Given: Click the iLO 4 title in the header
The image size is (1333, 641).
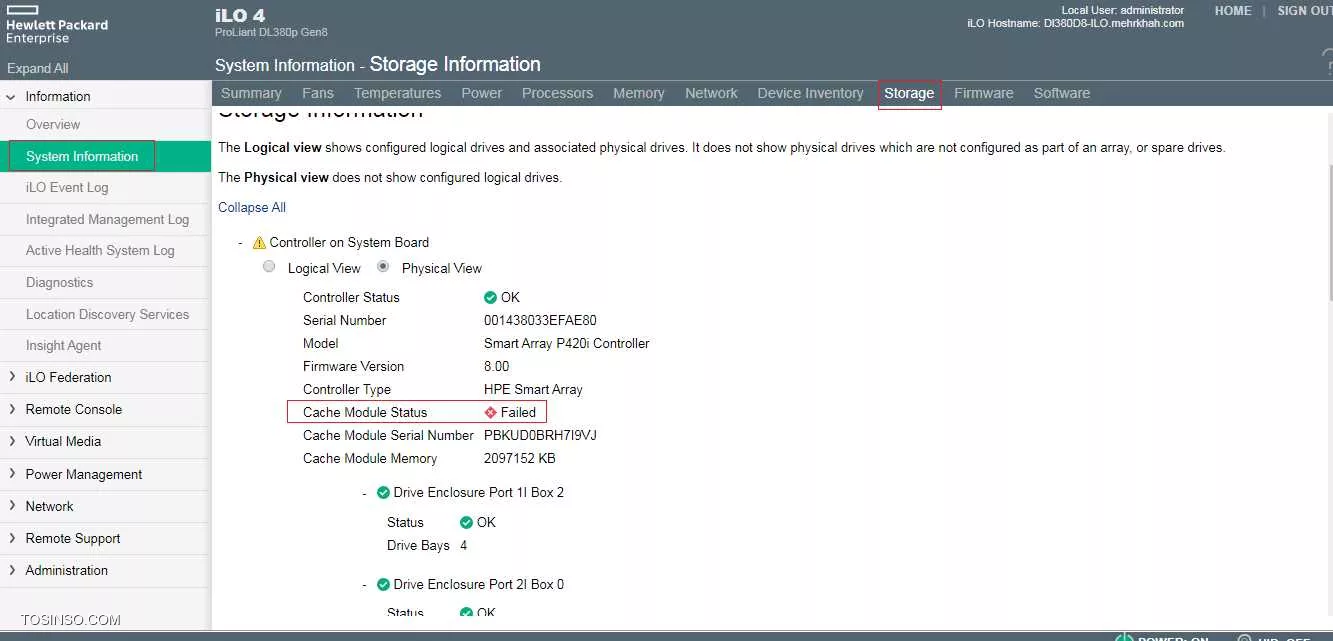Looking at the screenshot, I should pos(240,14).
